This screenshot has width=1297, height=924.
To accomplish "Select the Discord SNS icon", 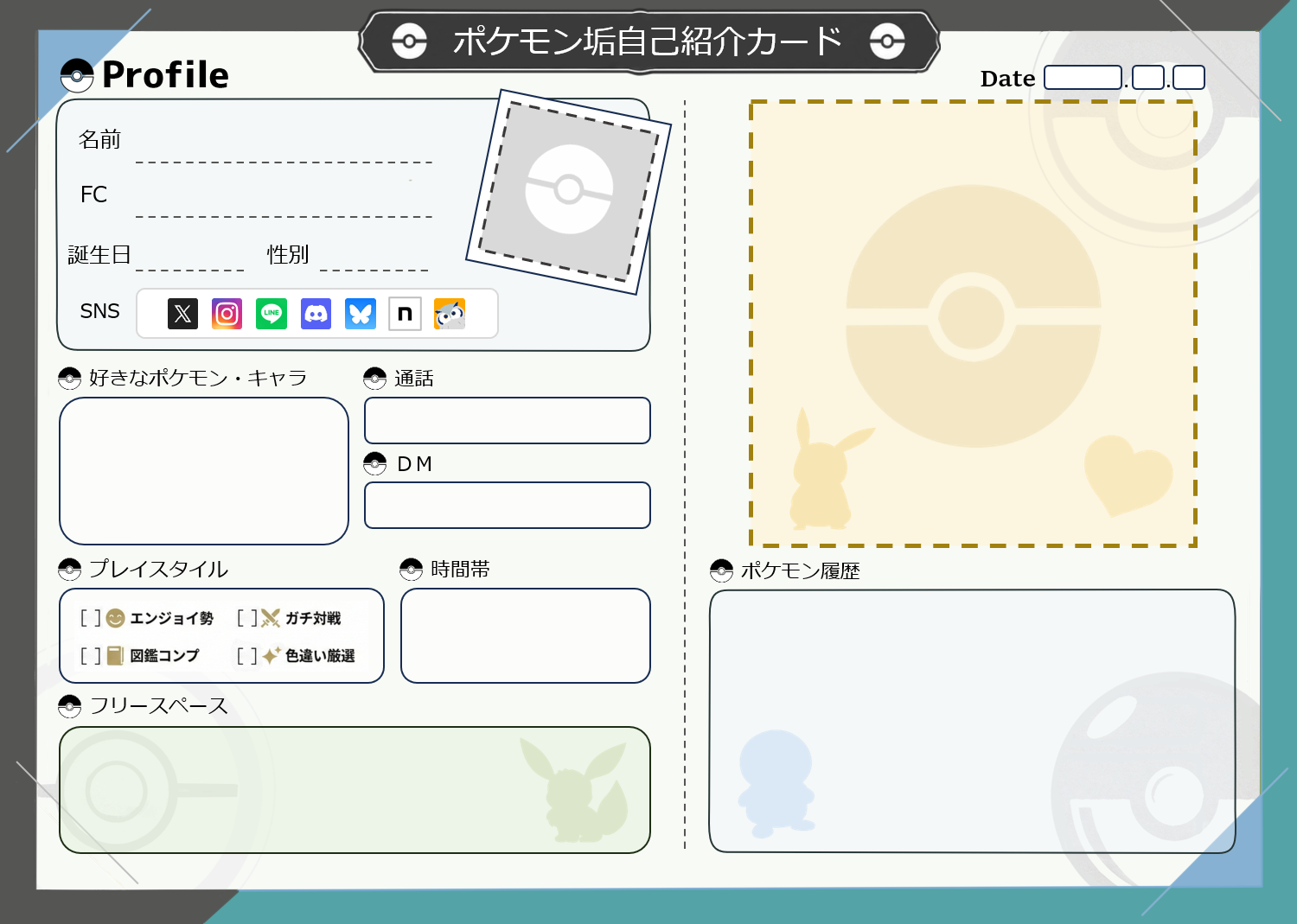I will pos(316,314).
